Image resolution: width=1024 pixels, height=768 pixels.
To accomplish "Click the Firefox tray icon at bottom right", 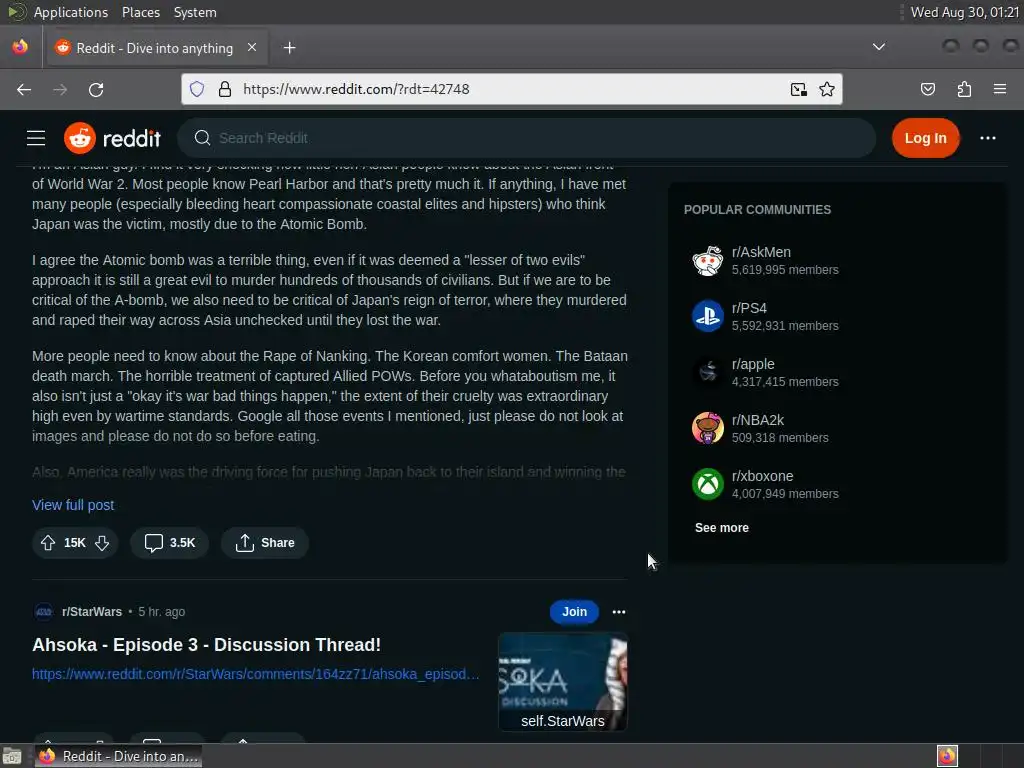I will tap(947, 756).
